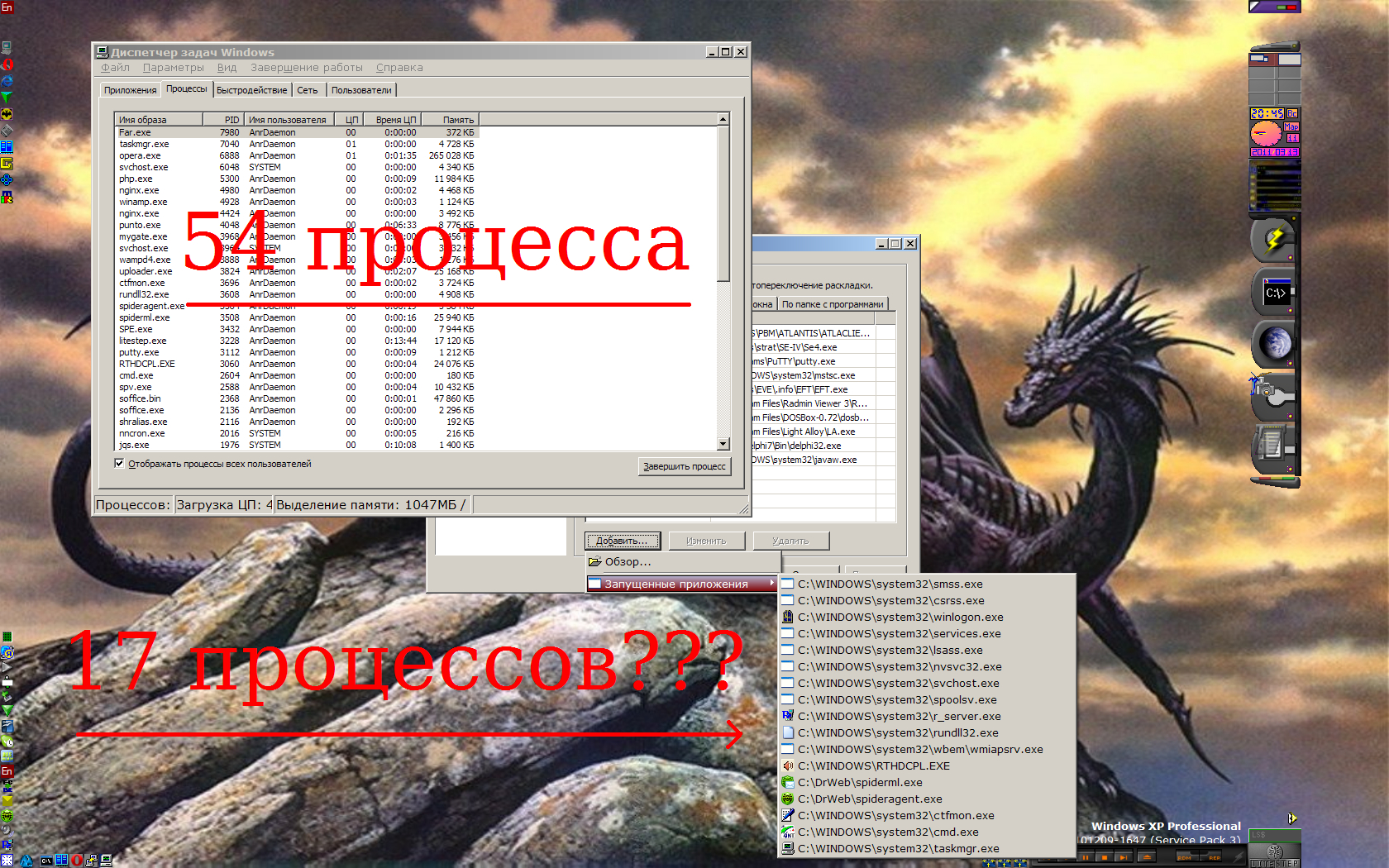Select the litestep.exe process row
The image size is (1389, 868).
[x=297, y=341]
